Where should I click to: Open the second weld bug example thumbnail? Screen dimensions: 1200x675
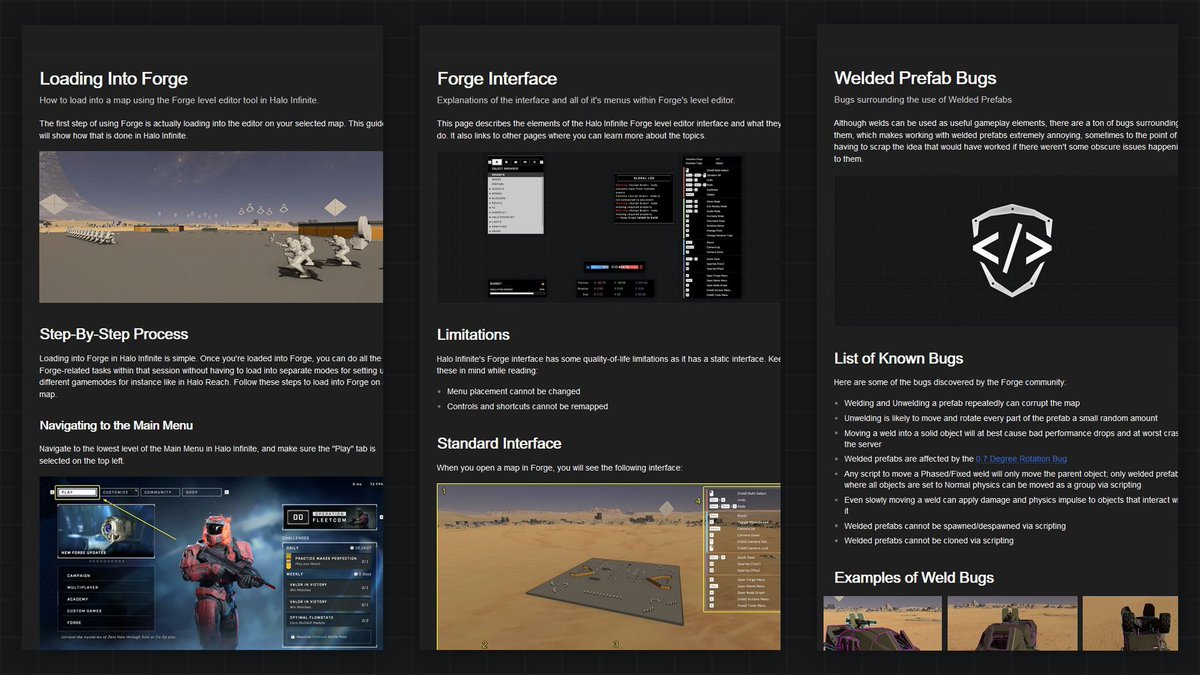[x=1012, y=623]
